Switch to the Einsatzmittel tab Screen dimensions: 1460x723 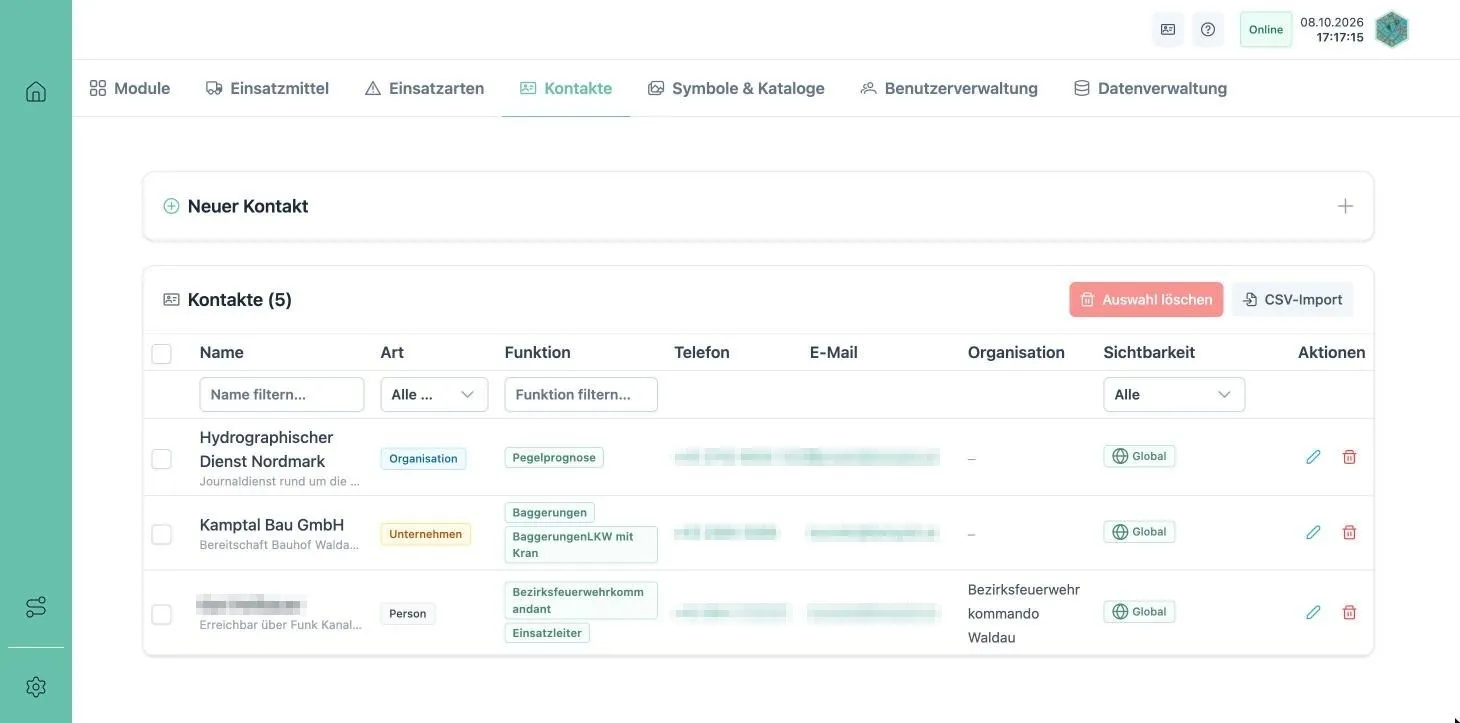point(267,88)
